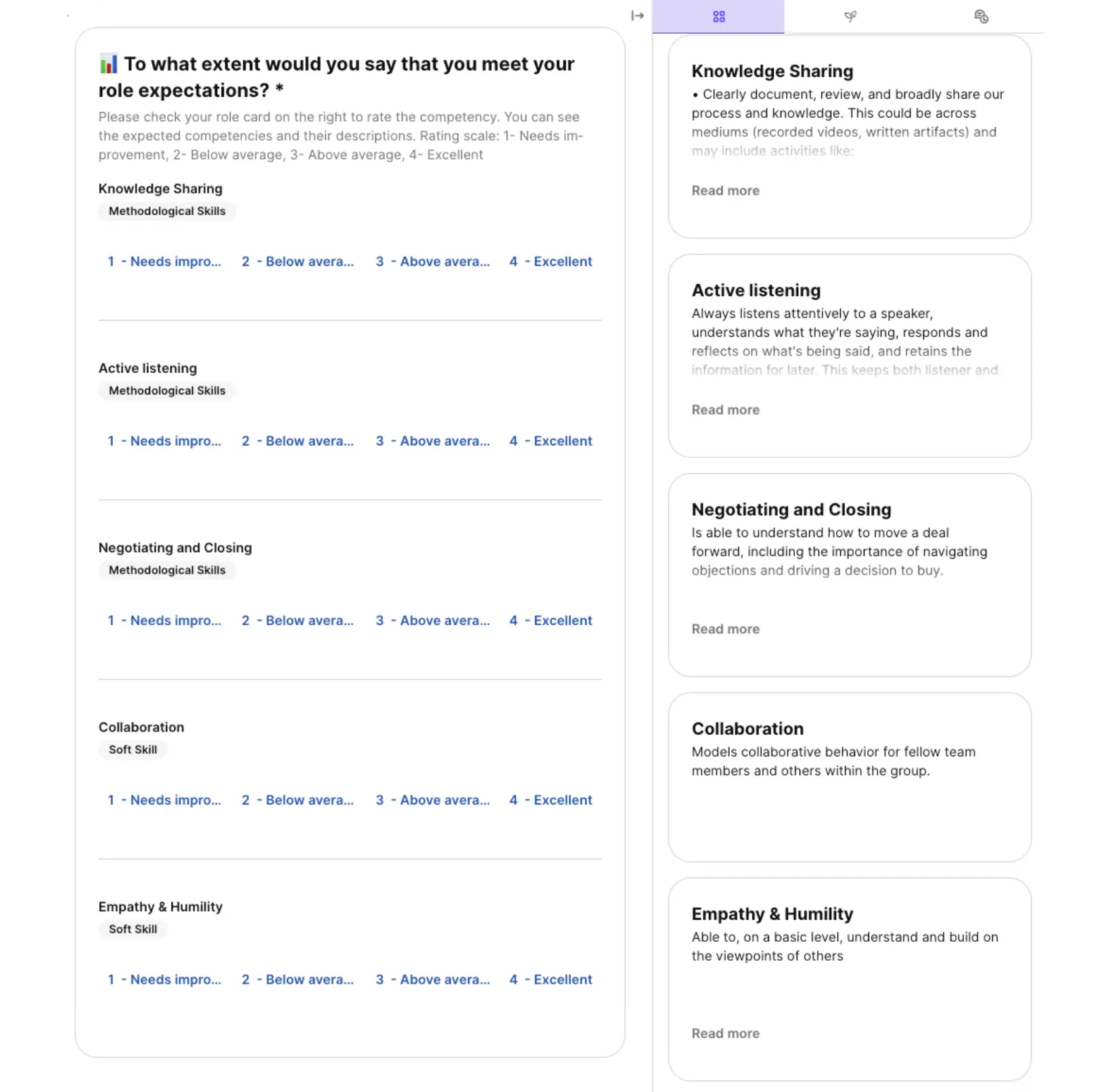Click the bar chart emoji in question title
Image resolution: width=1108 pixels, height=1092 pixels.
click(x=108, y=64)
